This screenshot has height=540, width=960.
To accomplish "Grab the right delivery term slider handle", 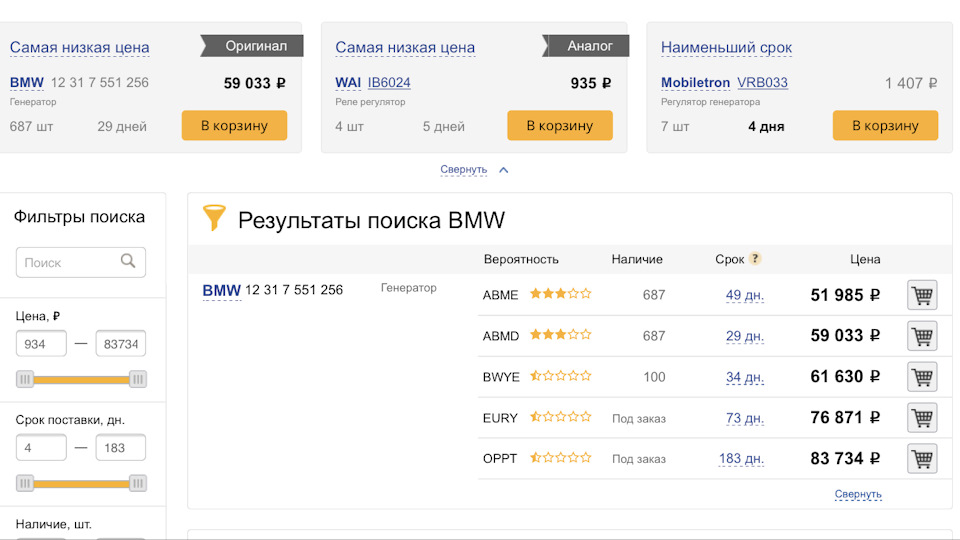I will pyautogui.click(x=138, y=484).
